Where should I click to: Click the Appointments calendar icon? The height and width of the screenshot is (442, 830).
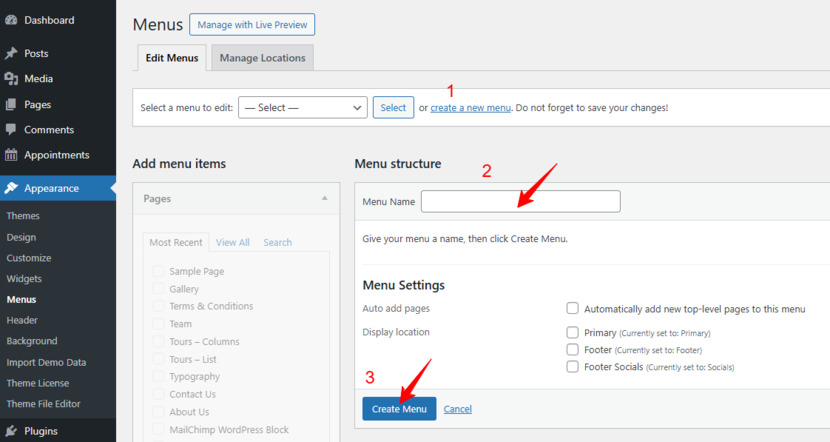(x=11, y=155)
